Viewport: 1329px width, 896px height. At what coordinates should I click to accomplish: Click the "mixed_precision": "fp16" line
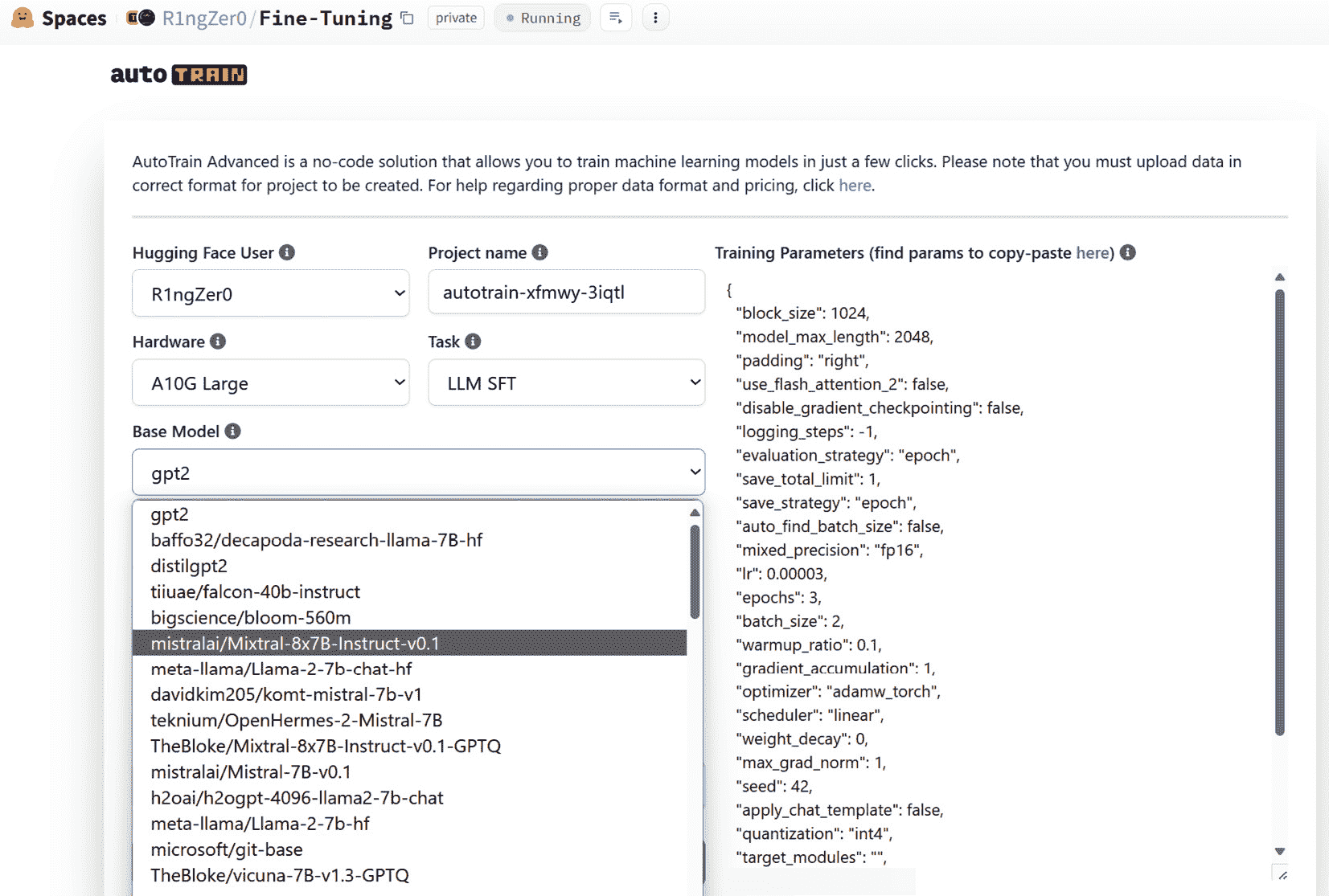pyautogui.click(x=829, y=550)
